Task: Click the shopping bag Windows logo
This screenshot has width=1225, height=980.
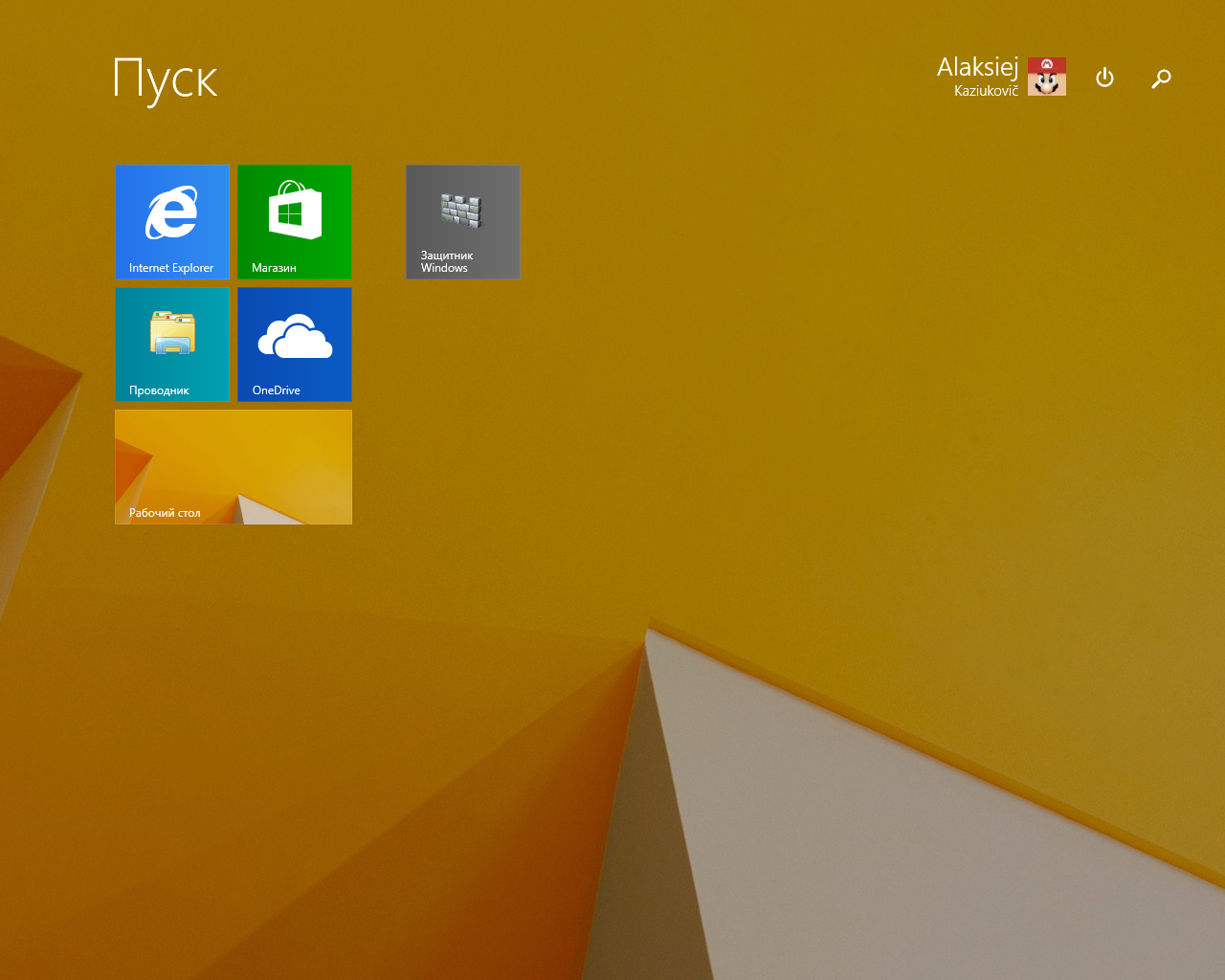Action: point(295,211)
